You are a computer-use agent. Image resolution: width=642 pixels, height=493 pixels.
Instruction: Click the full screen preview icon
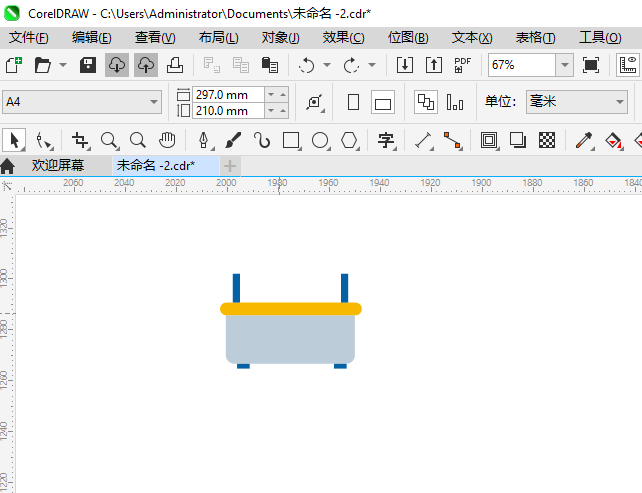[x=590, y=65]
